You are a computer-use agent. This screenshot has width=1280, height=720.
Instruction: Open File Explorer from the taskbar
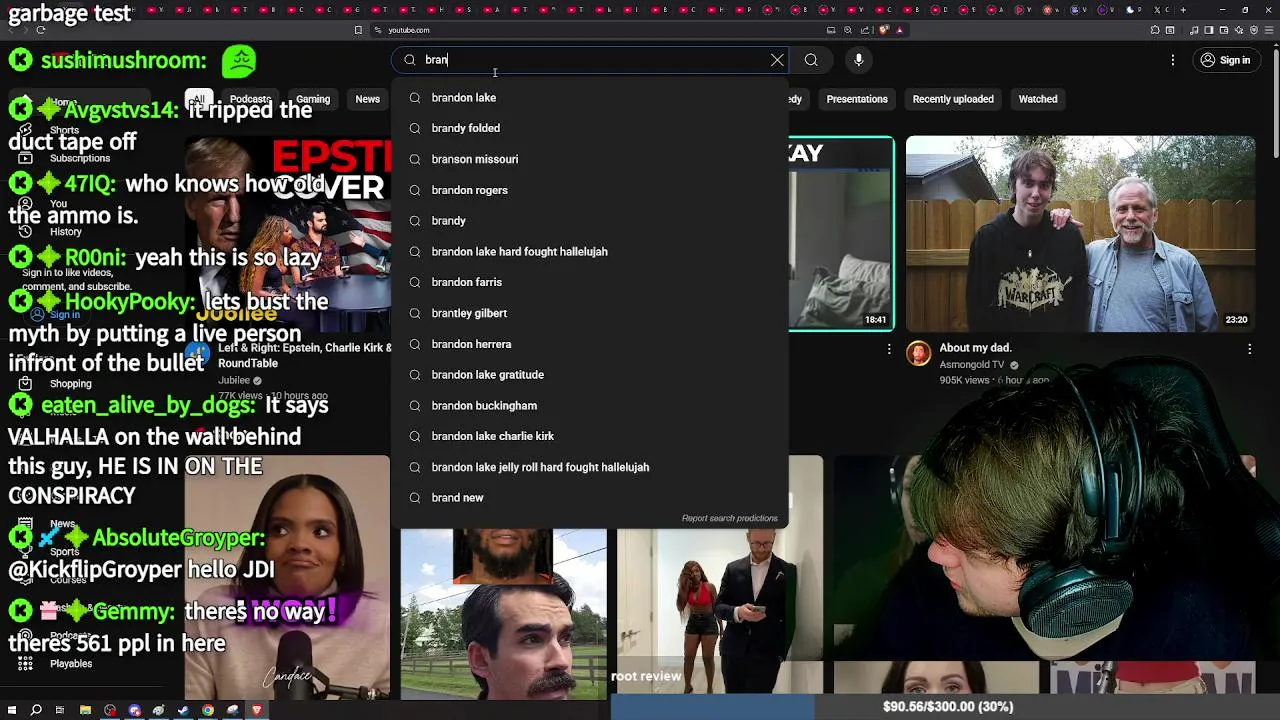pos(85,710)
